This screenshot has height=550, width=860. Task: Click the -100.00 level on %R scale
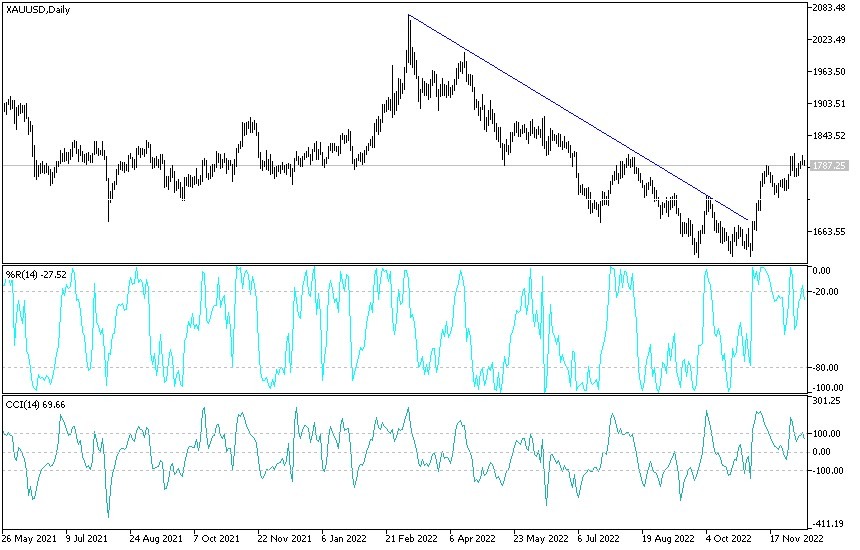pyautogui.click(x=828, y=388)
